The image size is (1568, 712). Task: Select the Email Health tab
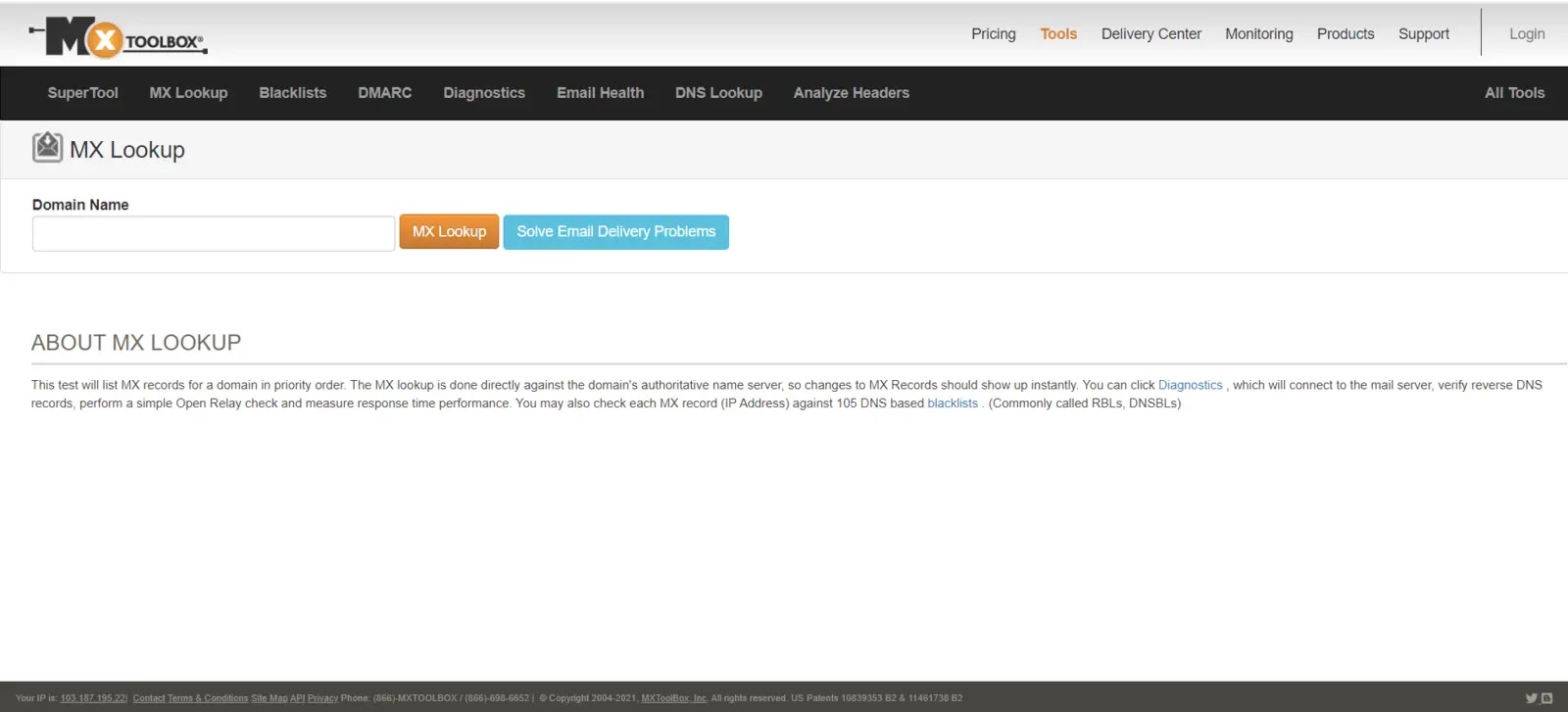coord(600,93)
